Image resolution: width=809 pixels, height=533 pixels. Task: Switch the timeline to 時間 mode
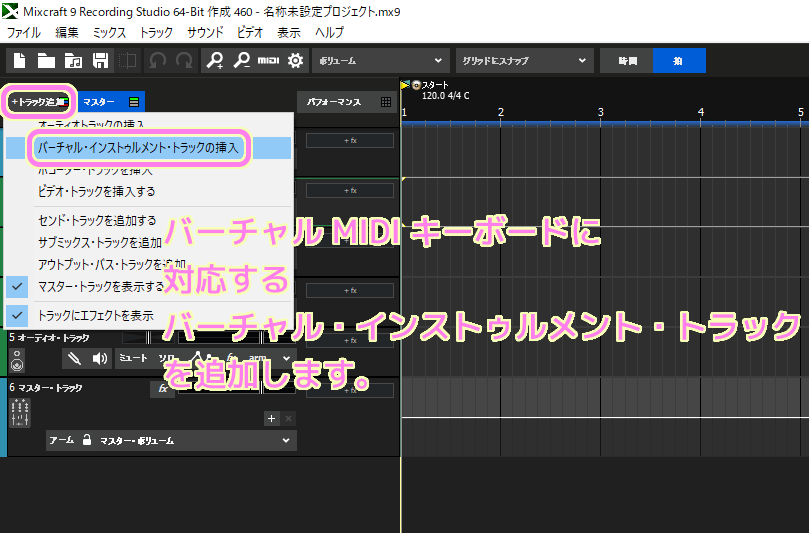pyautogui.click(x=627, y=61)
